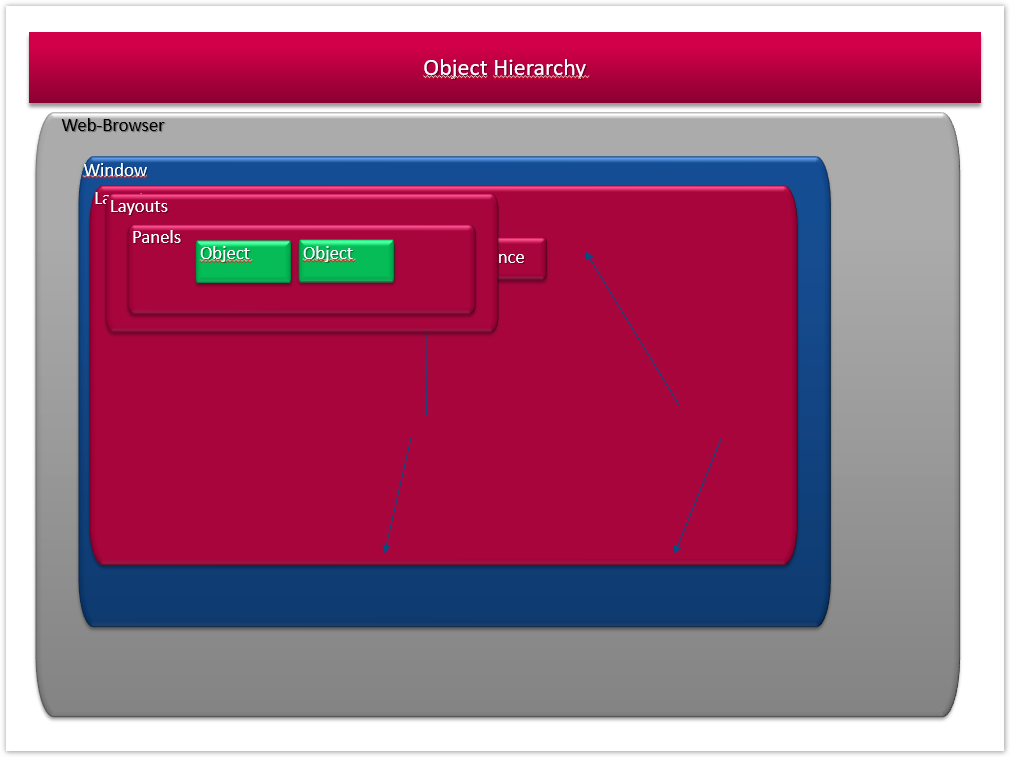This screenshot has height=757, width=1010.
Task: Click the Layouts box area below the Panels box
Action: [x=300, y=323]
